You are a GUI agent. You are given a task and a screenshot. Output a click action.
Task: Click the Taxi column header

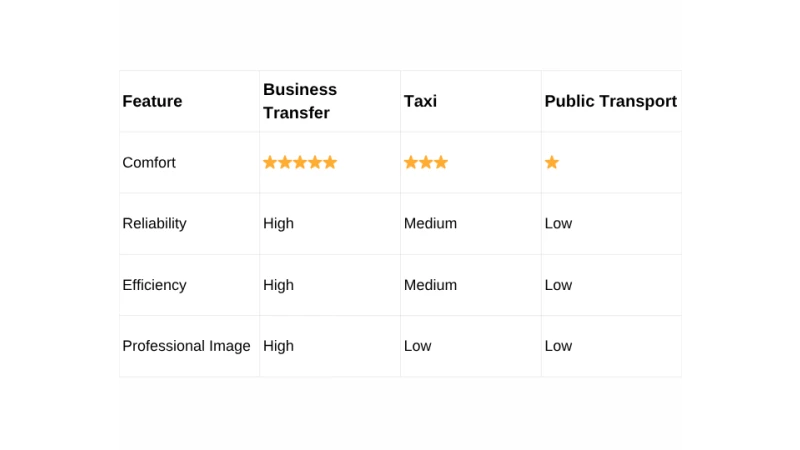tap(420, 101)
